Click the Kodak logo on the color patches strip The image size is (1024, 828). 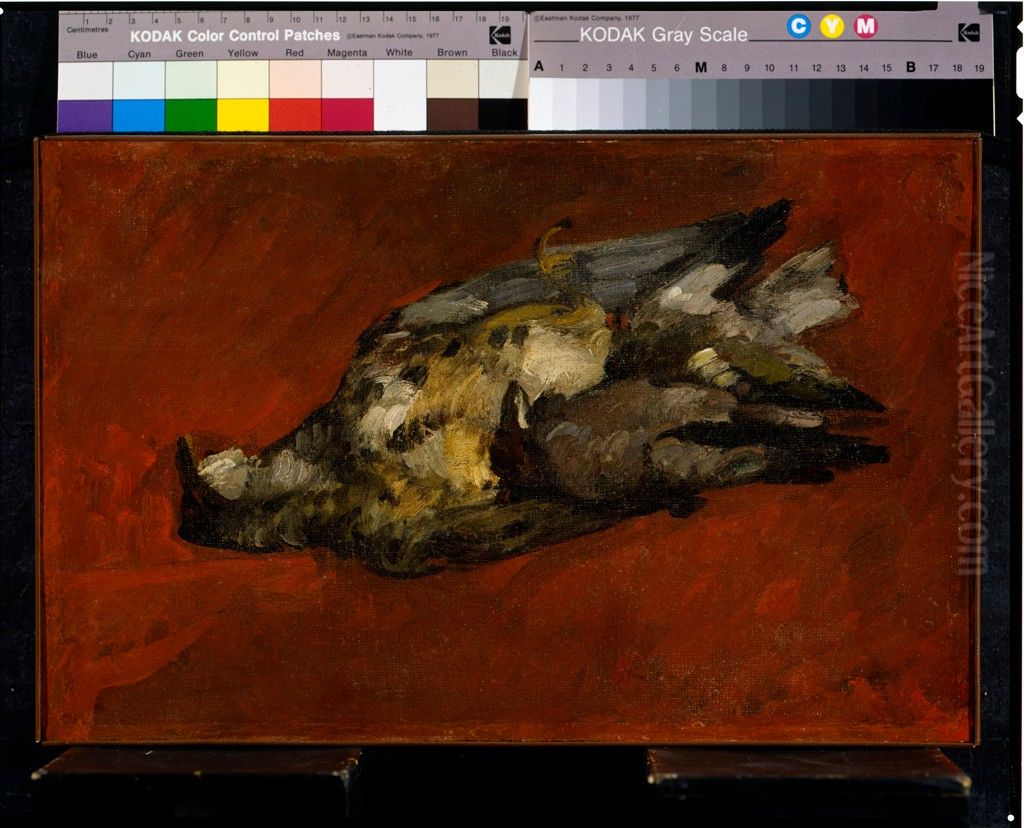click(x=501, y=33)
